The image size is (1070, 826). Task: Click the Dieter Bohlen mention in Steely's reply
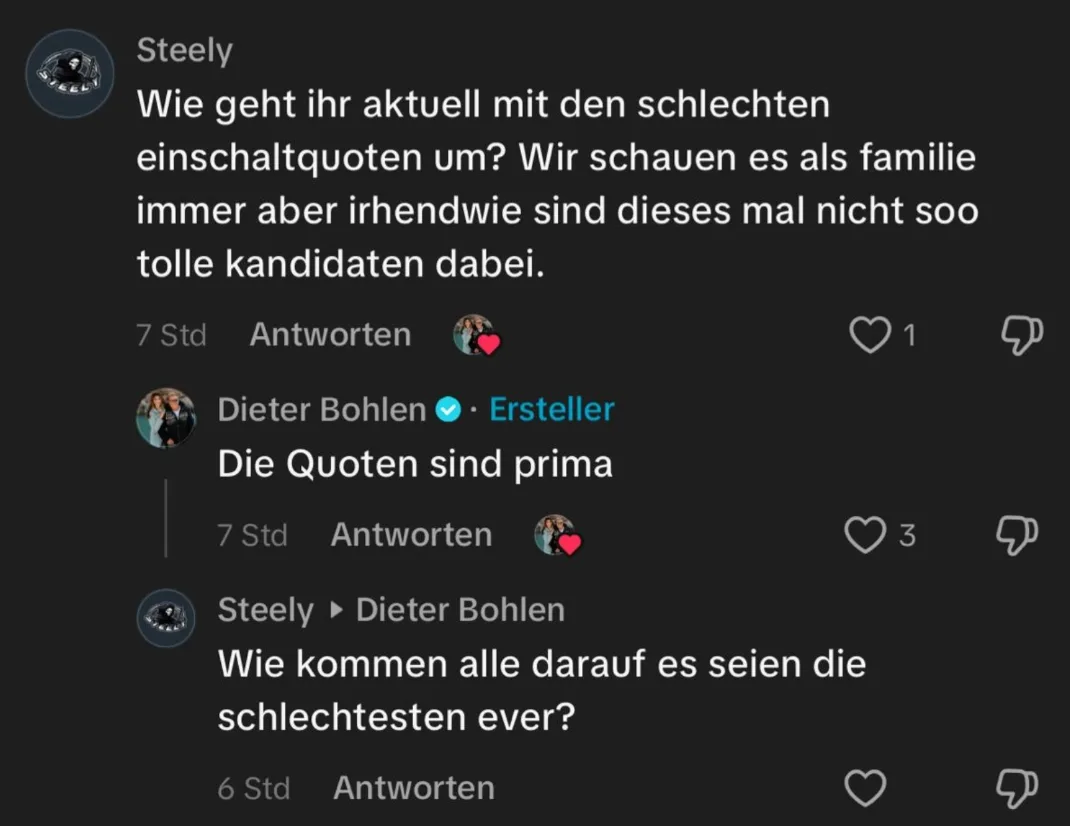pyautogui.click(x=460, y=610)
